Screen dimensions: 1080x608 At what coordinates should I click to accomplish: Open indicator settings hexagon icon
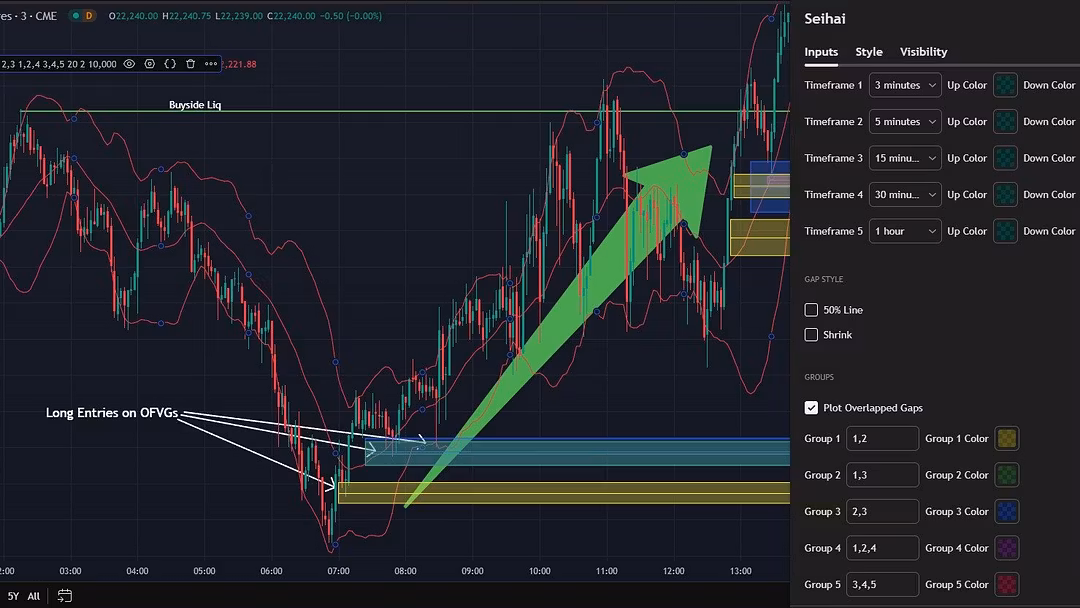(150, 64)
